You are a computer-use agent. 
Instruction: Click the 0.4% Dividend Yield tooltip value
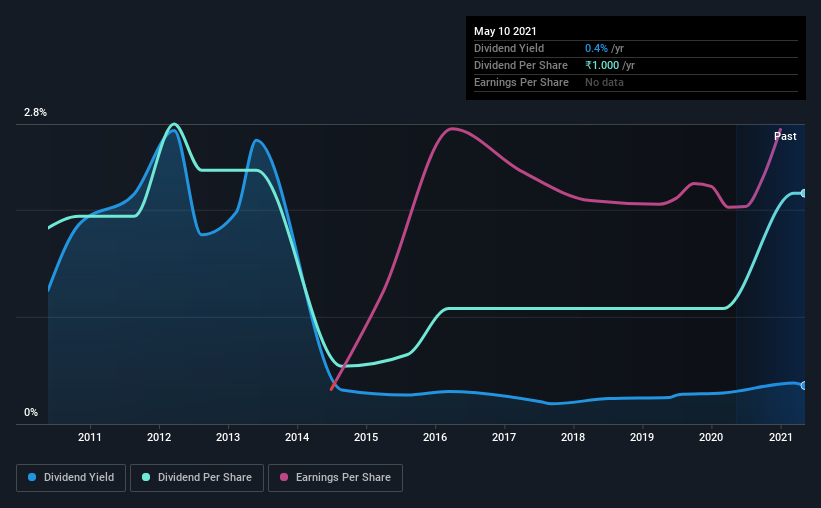pos(596,48)
